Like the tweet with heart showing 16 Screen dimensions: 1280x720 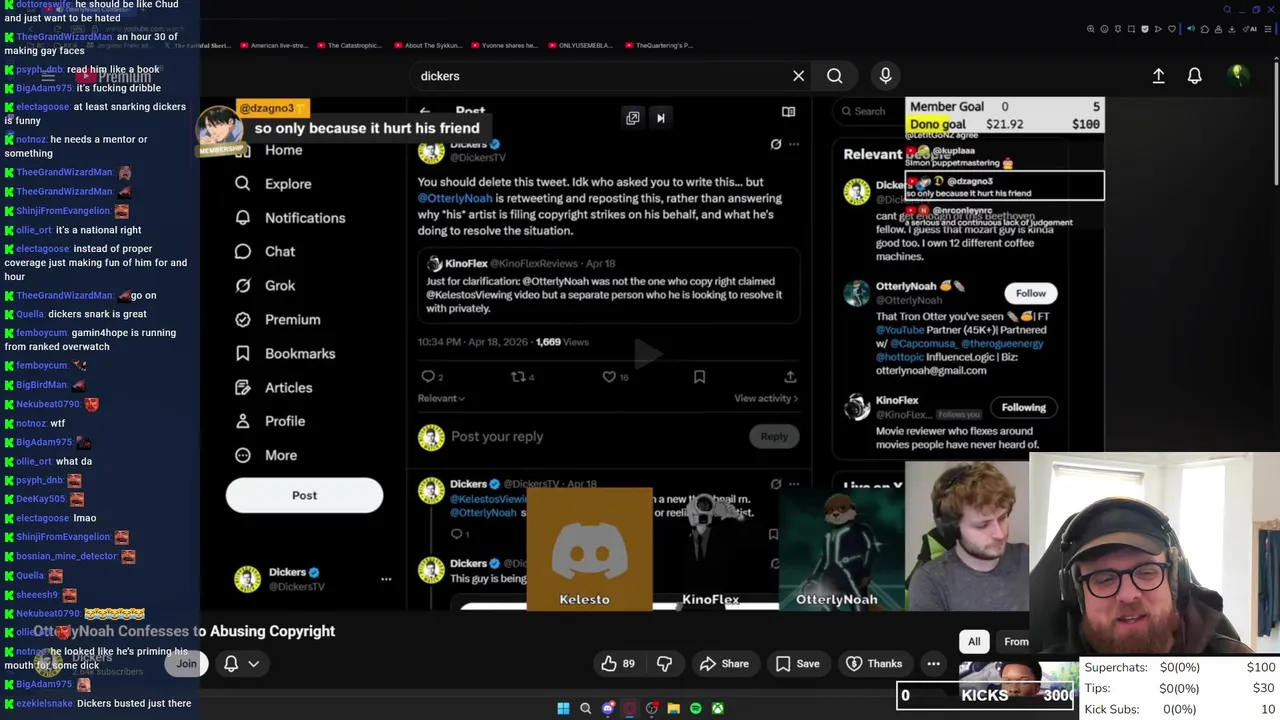point(615,377)
